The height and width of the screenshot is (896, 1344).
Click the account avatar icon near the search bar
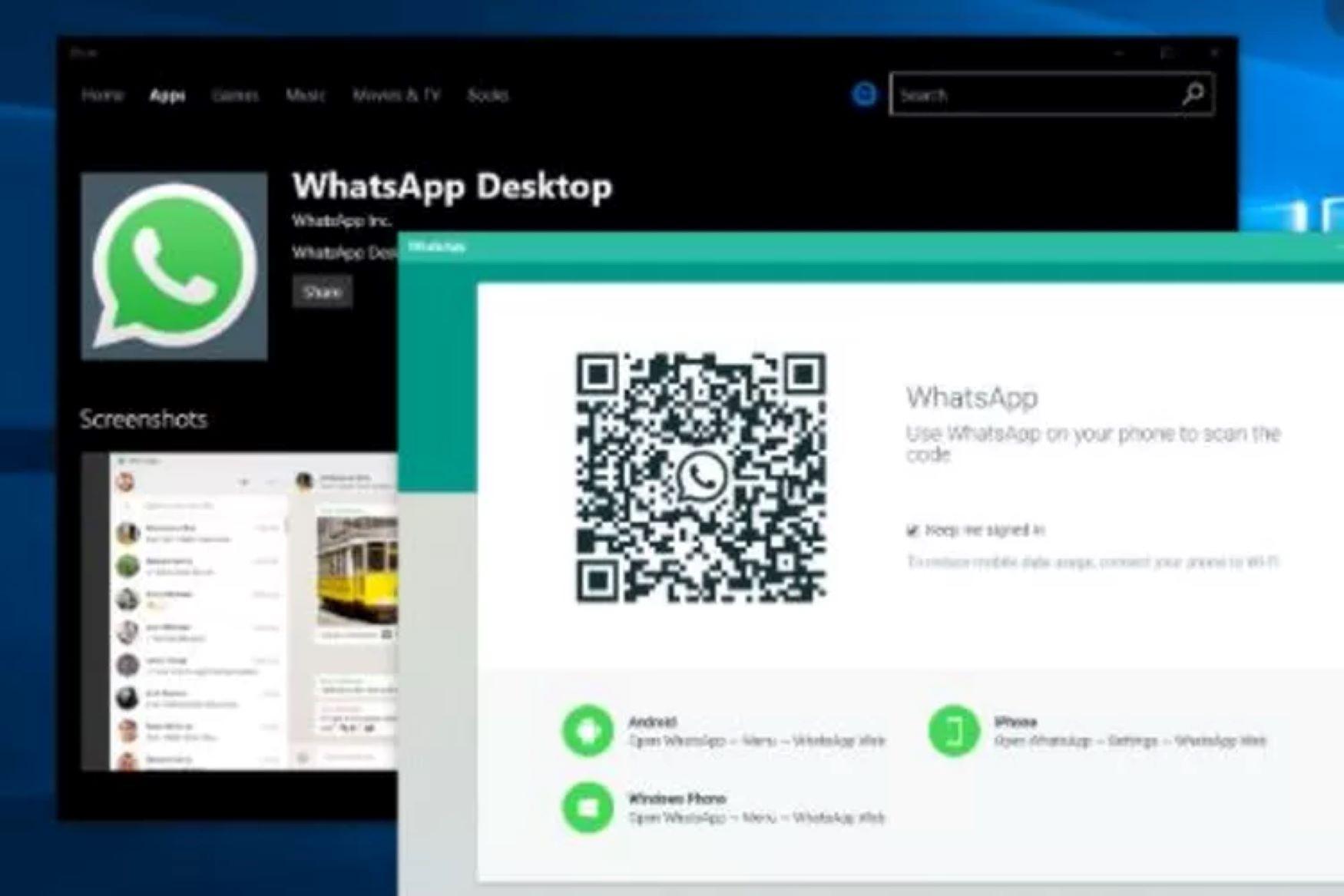[864, 94]
